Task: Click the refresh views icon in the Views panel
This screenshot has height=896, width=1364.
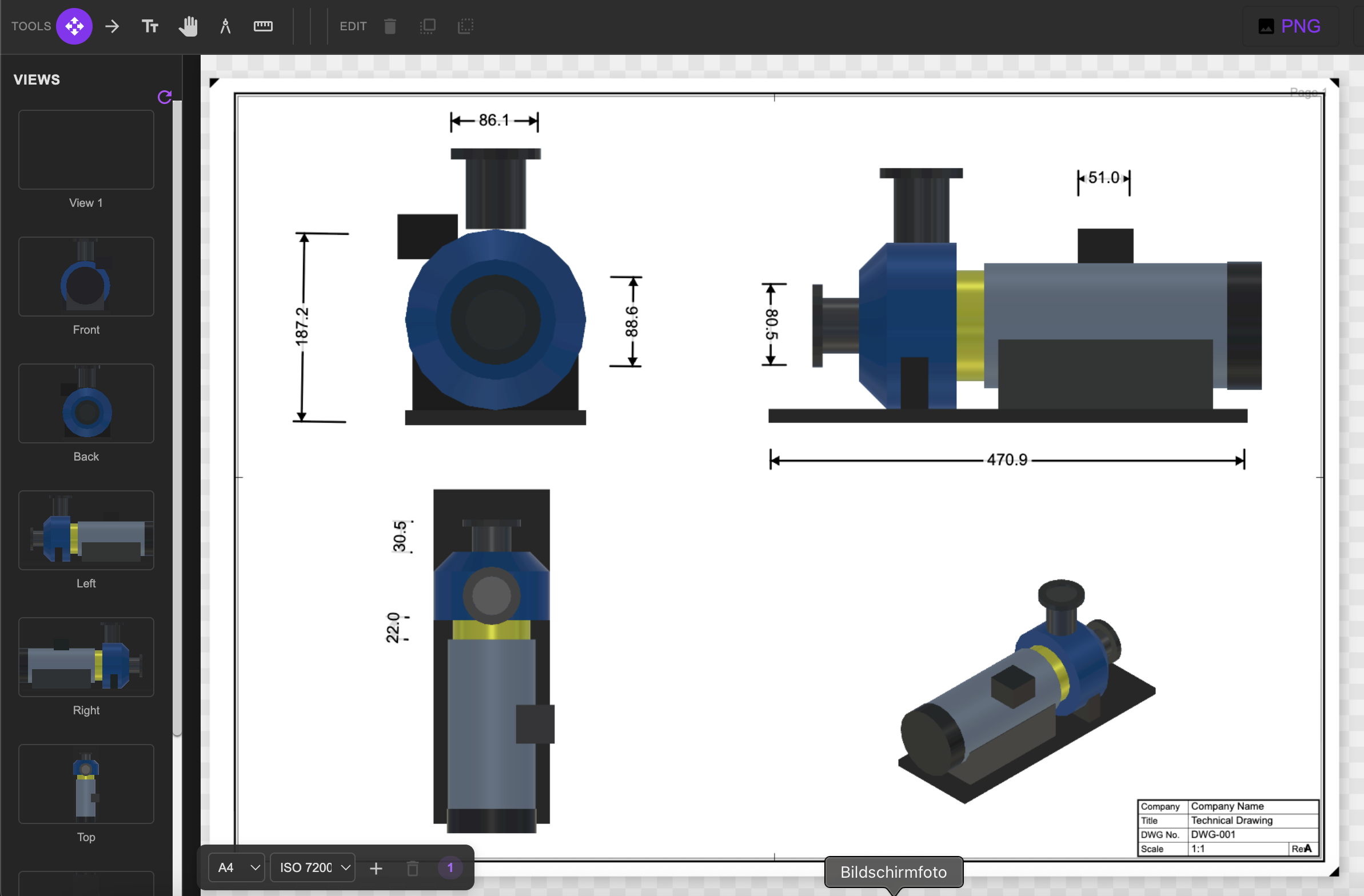Action: (x=165, y=97)
